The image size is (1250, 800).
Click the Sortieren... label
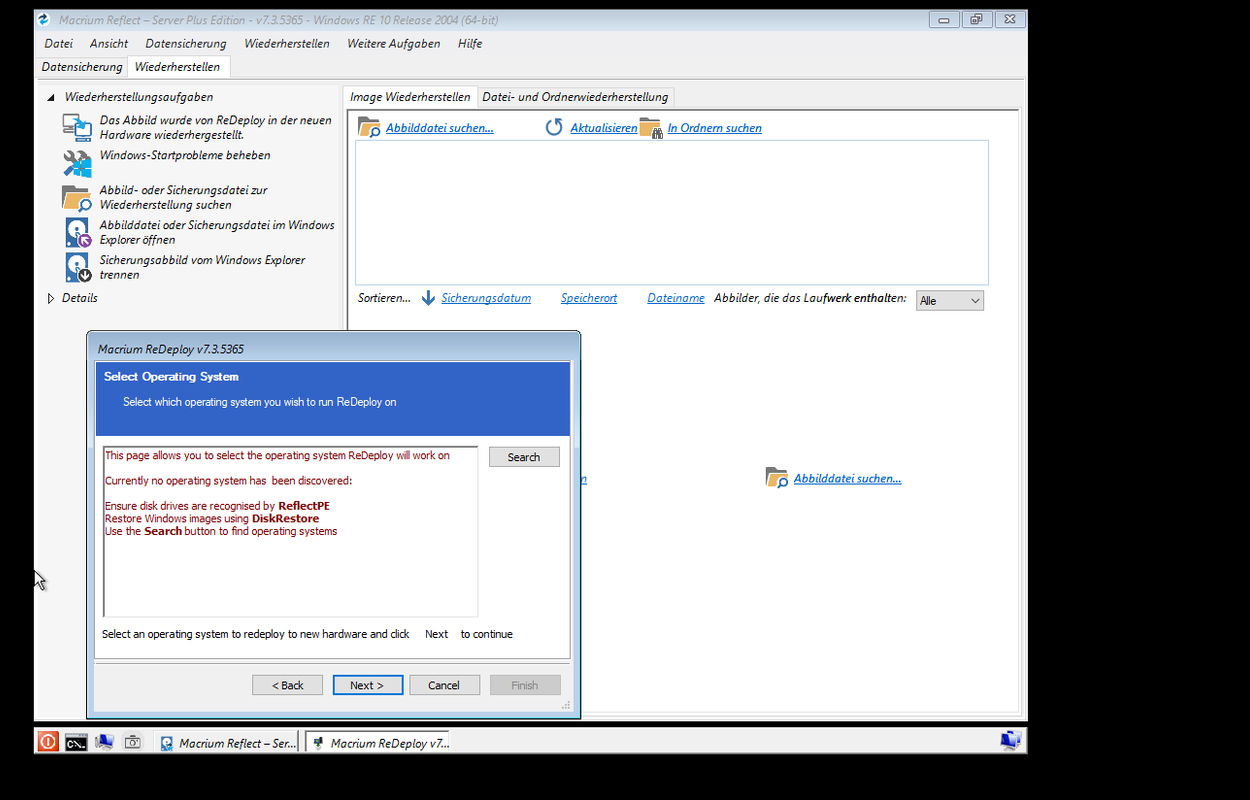(384, 298)
